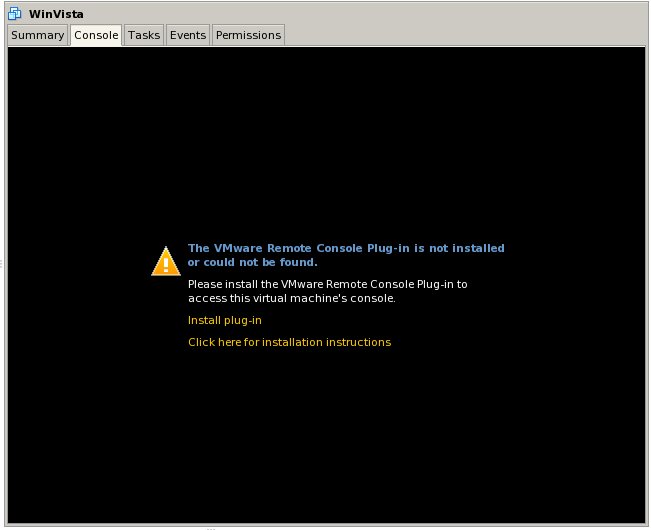651x530 pixels.
Task: Click the WinVista virtual machine icon
Action: tap(15, 14)
